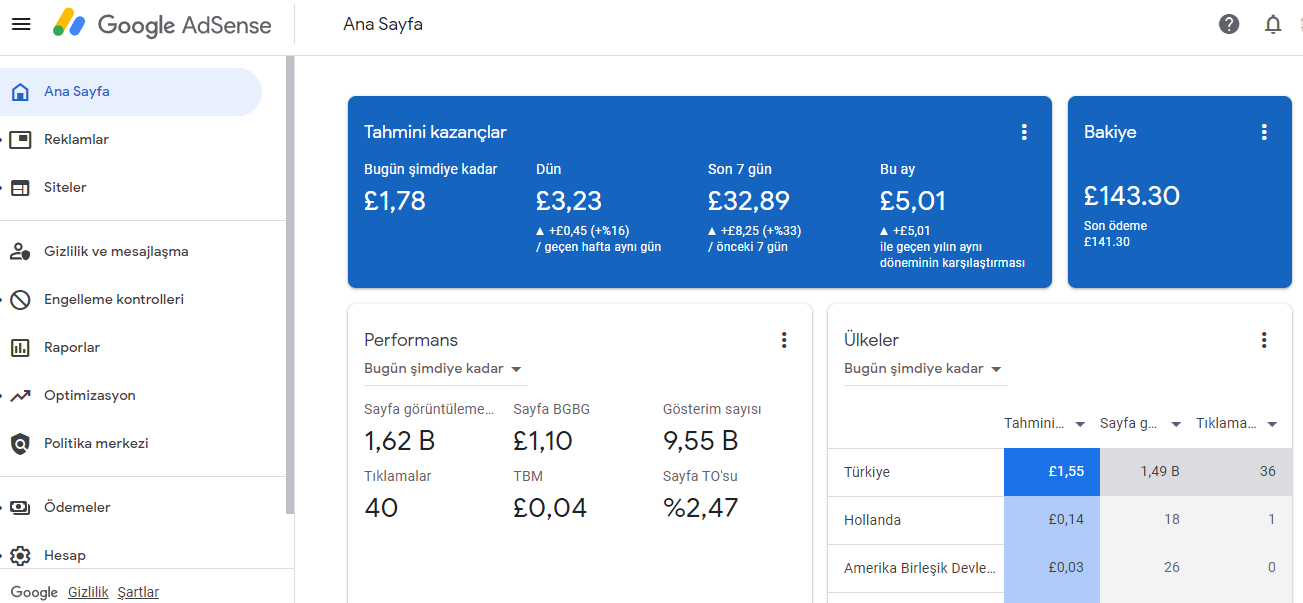Click the £0,03 earnings cell
This screenshot has width=1303, height=603.
click(1052, 568)
